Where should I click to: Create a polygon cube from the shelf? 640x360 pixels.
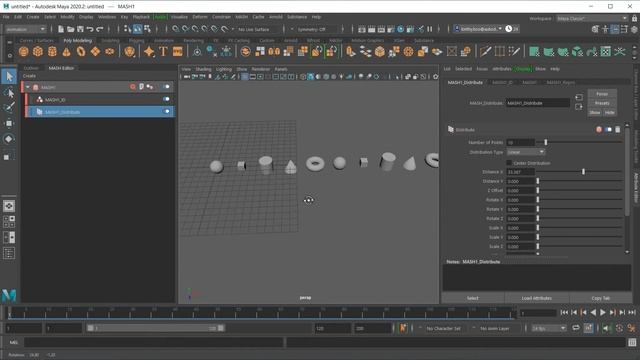[38, 51]
